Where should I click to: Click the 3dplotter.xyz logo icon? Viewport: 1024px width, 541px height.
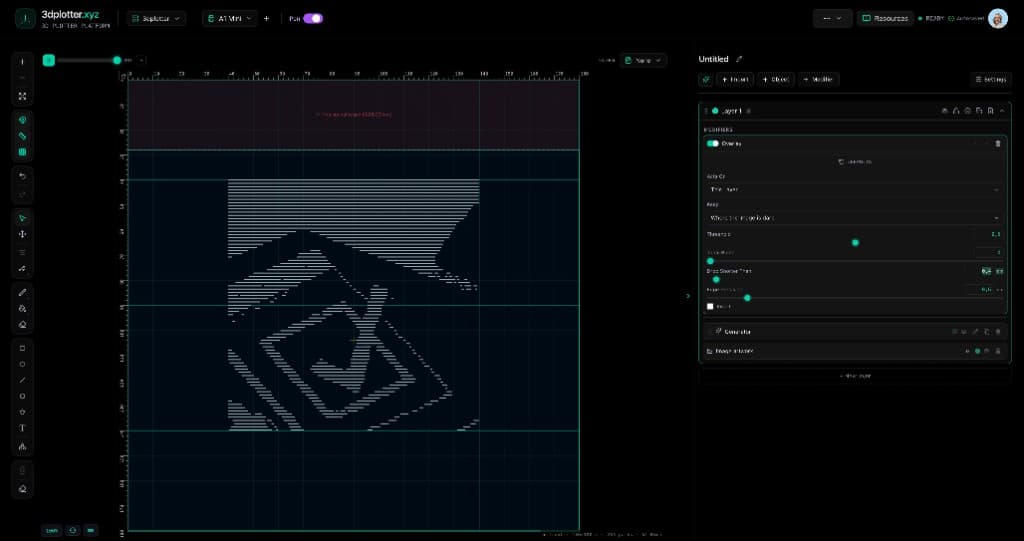pos(25,18)
